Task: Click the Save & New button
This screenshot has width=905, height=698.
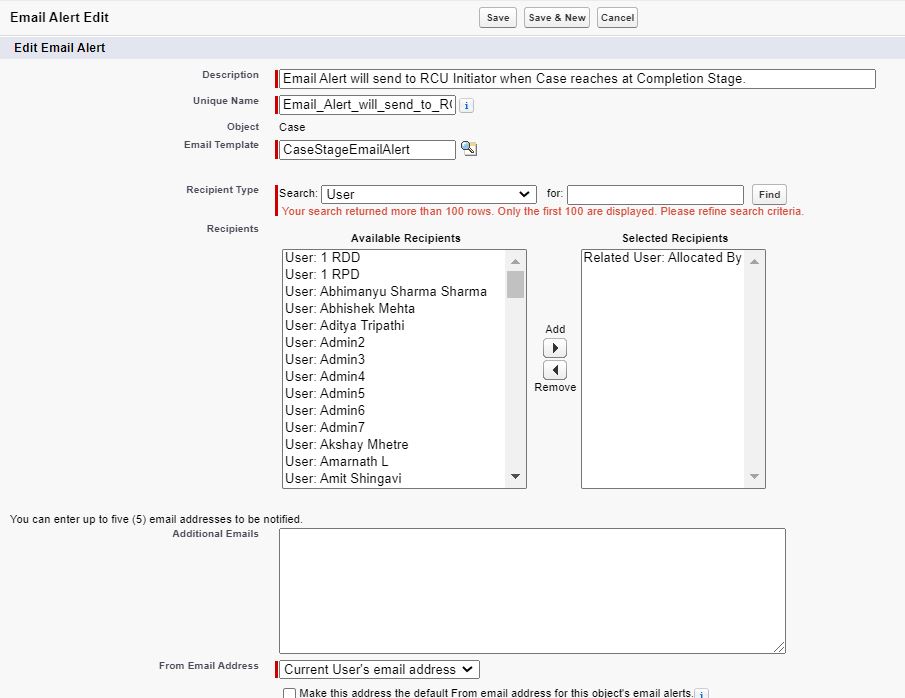Action: click(x=556, y=18)
